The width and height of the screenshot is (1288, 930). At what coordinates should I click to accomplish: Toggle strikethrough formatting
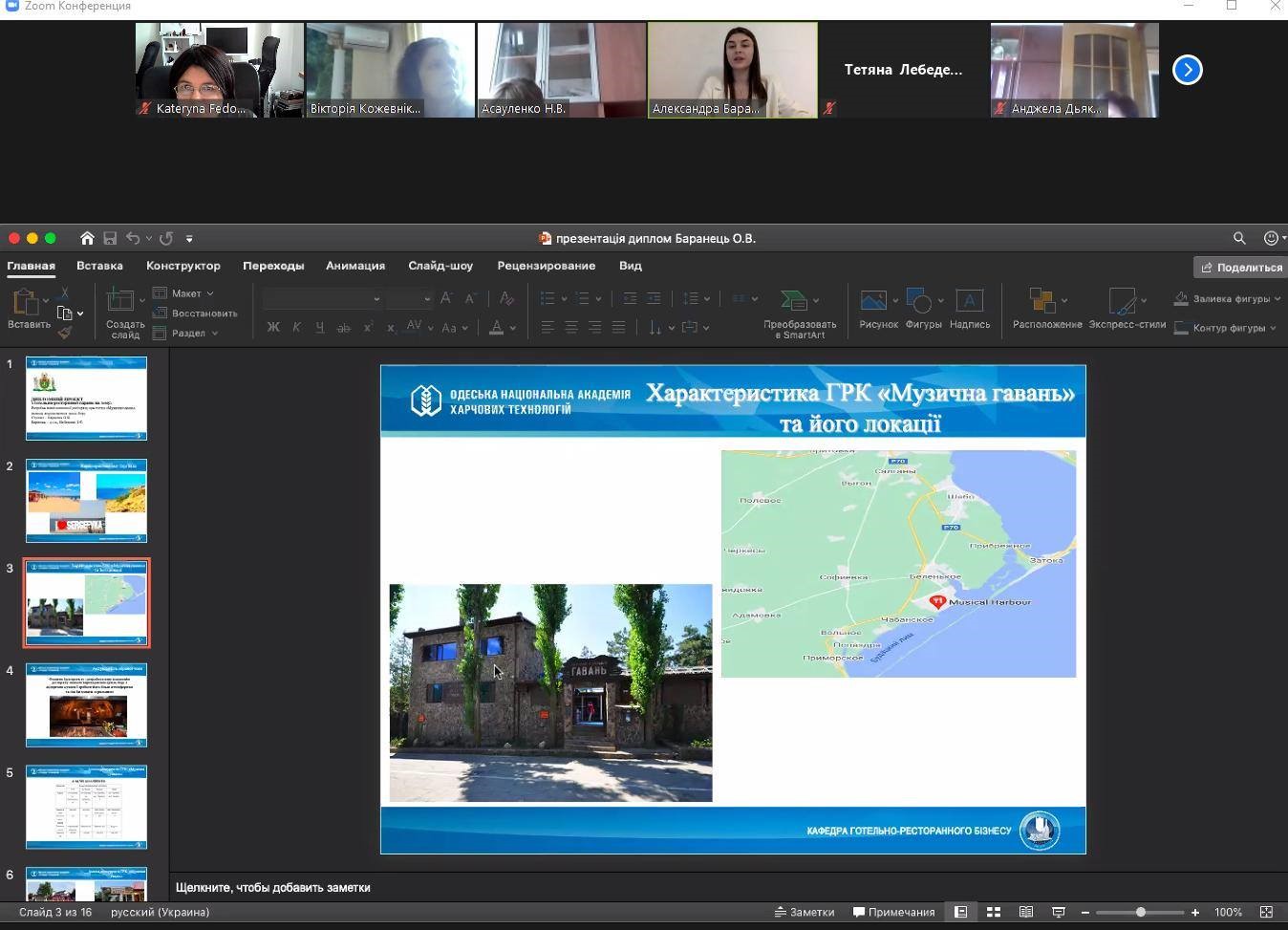(x=343, y=327)
